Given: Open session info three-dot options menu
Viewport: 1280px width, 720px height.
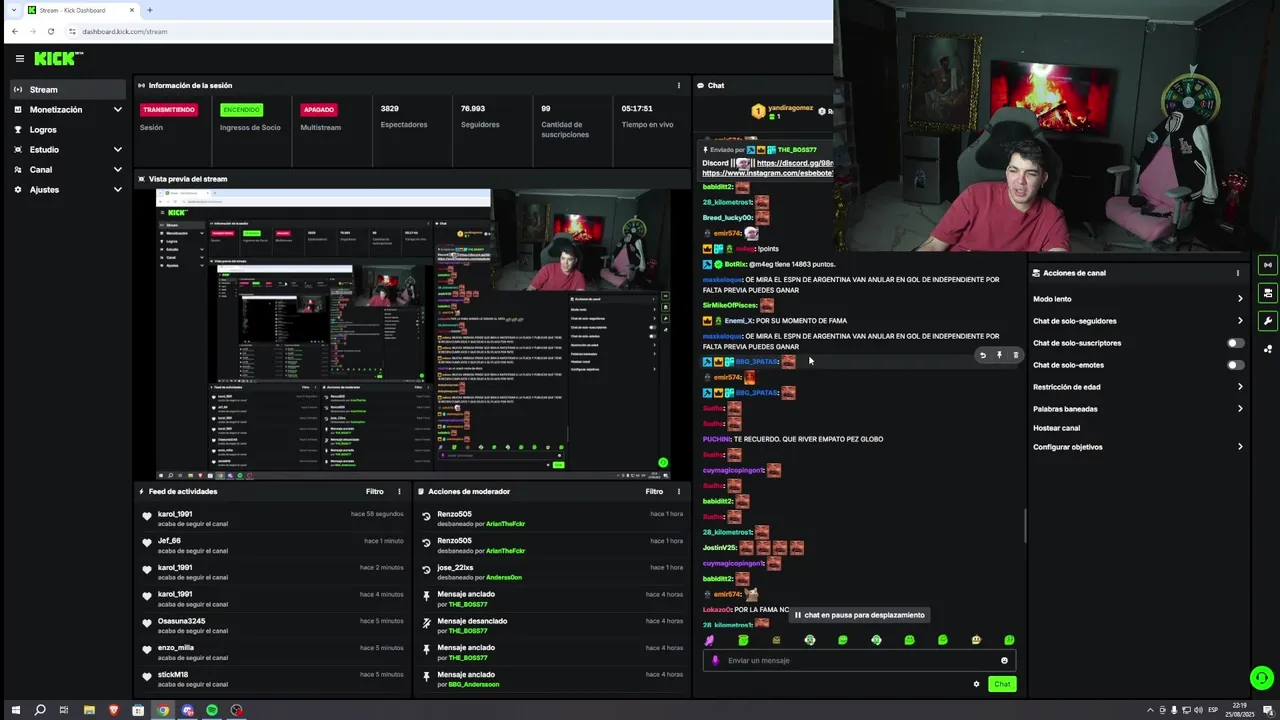Looking at the screenshot, I should pos(679,86).
